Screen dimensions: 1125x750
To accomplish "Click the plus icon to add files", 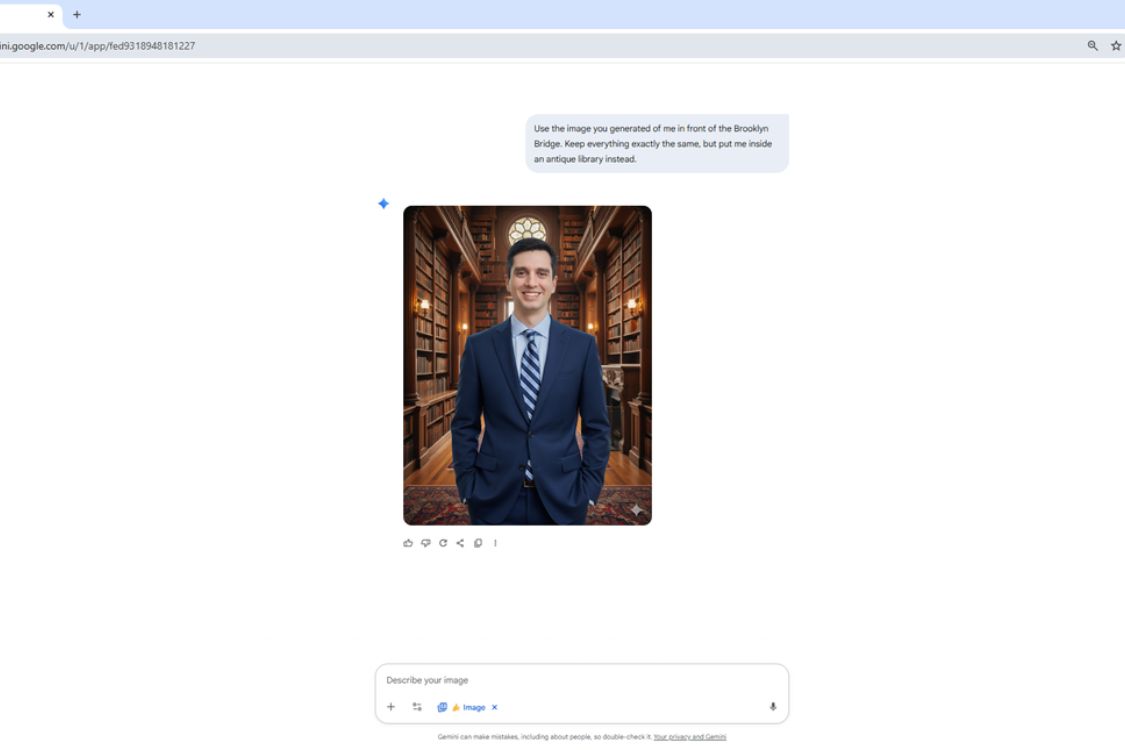I will pos(391,707).
